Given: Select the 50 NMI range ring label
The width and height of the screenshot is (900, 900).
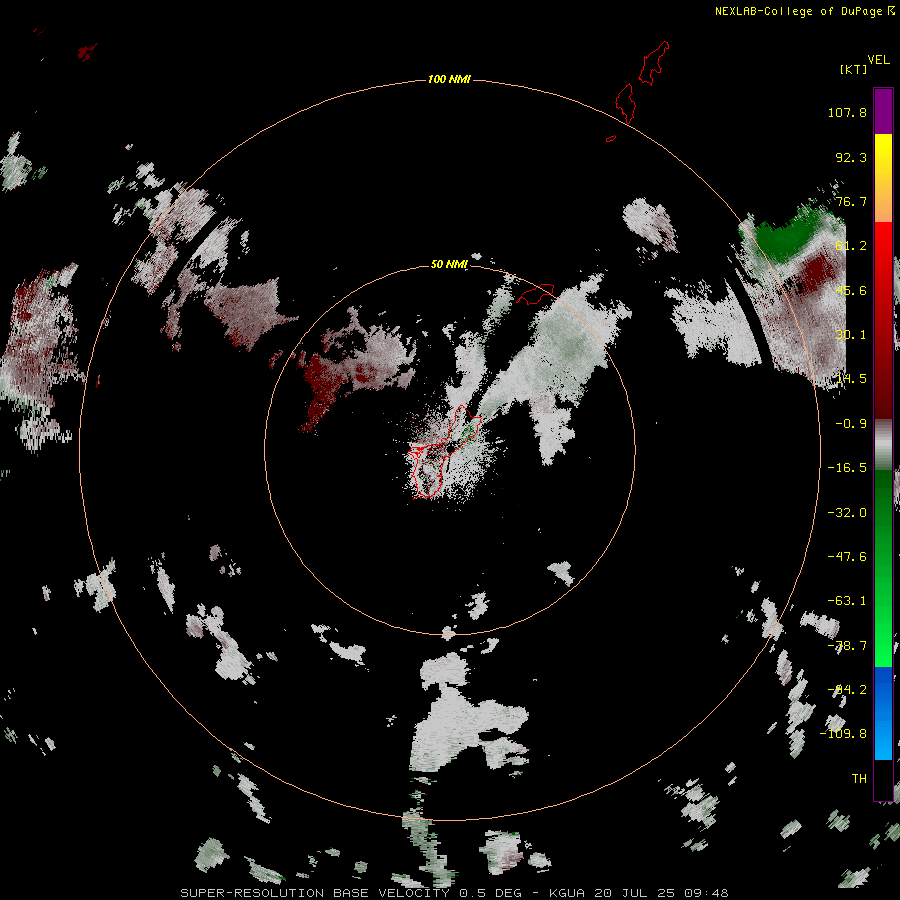Looking at the screenshot, I should pos(449,264).
